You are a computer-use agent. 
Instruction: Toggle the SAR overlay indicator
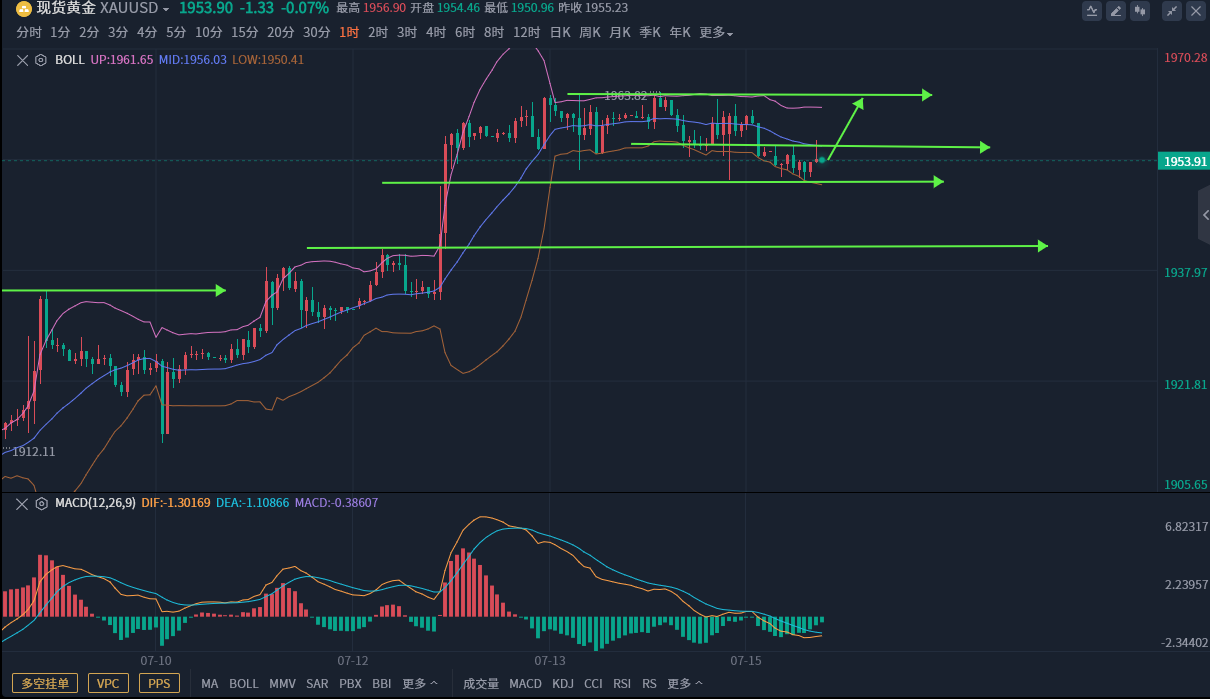coord(317,684)
